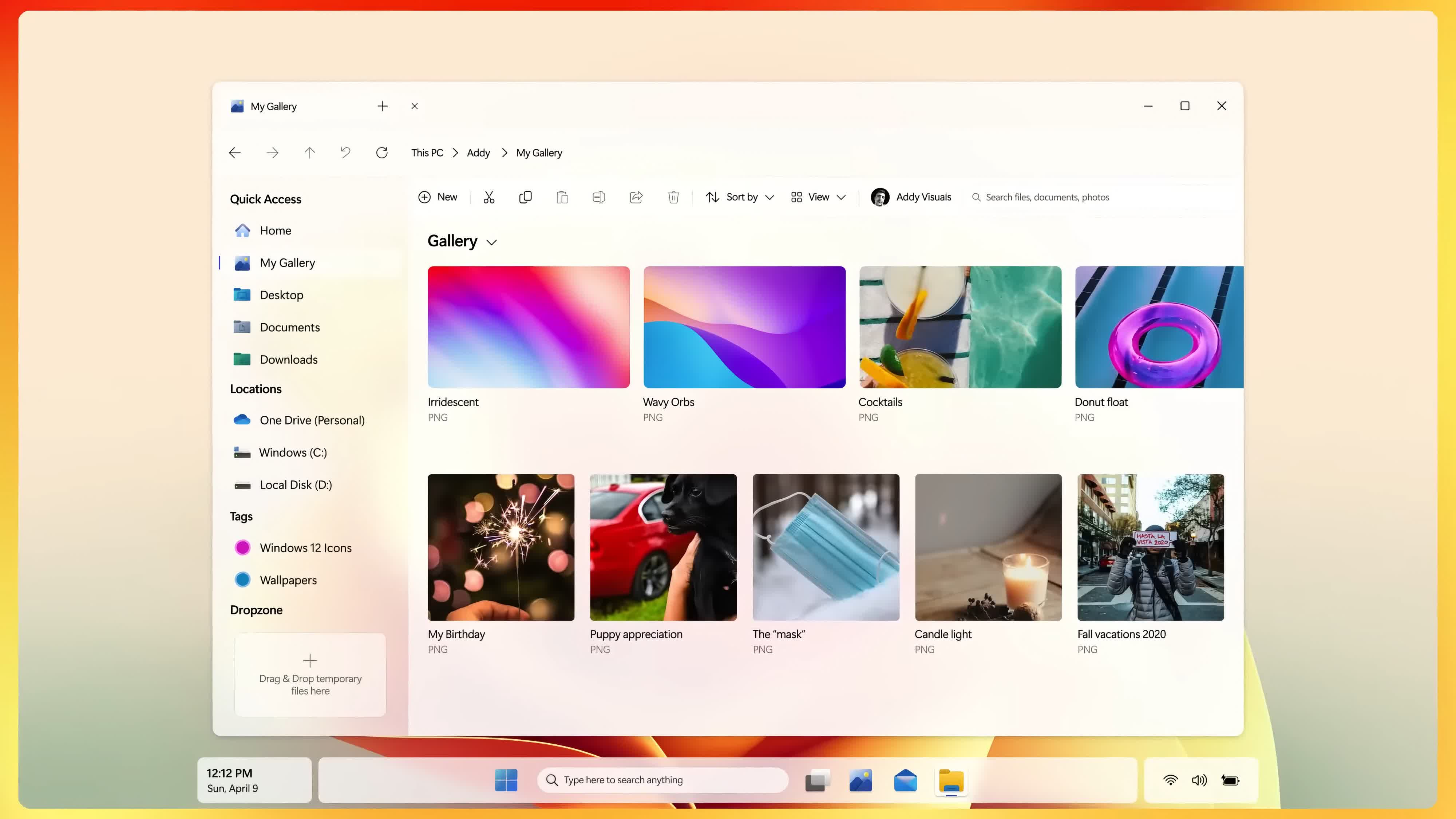Select the My Birthday sparkler image
Screen dimensions: 1456x819
501,547
